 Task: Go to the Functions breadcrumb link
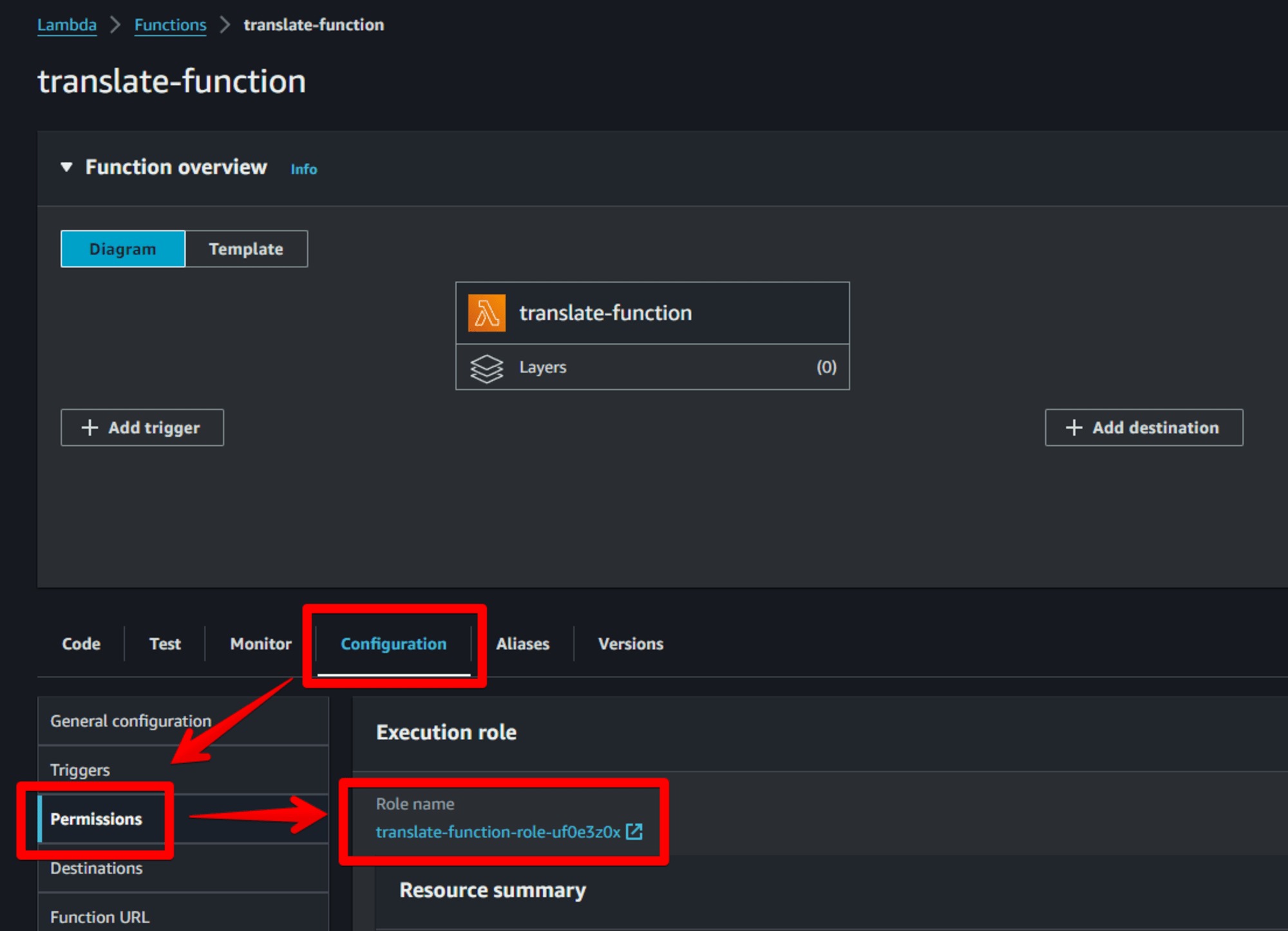click(170, 24)
